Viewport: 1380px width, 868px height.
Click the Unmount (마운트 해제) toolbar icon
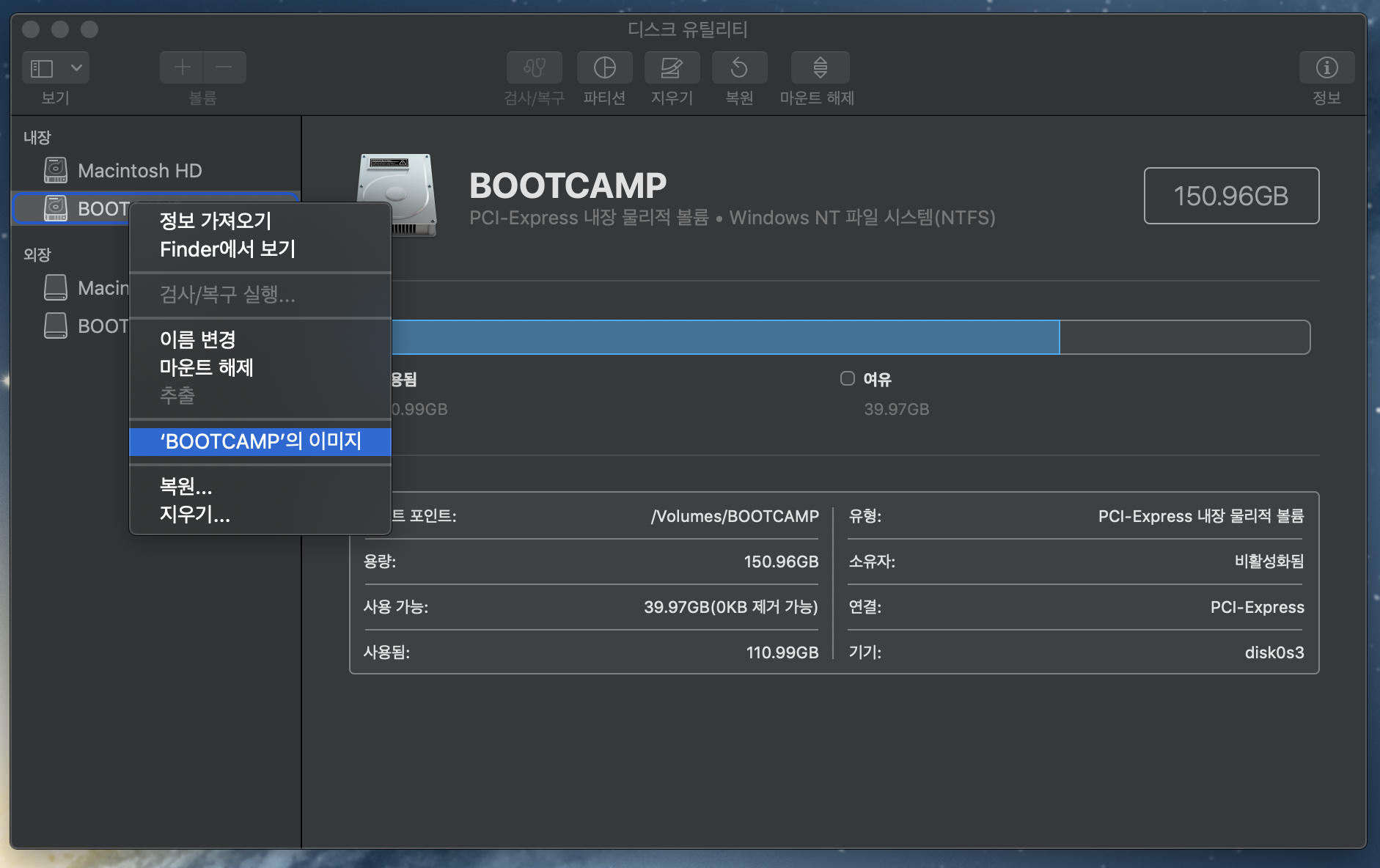pyautogui.click(x=821, y=67)
